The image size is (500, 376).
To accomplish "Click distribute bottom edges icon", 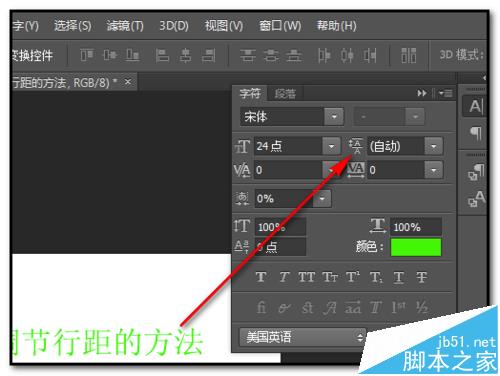I will tap(294, 55).
